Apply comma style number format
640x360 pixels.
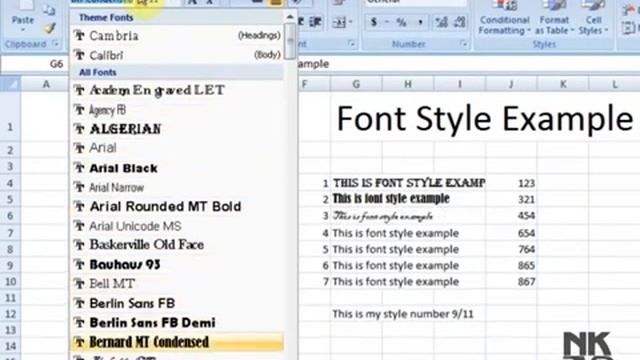tap(420, 22)
